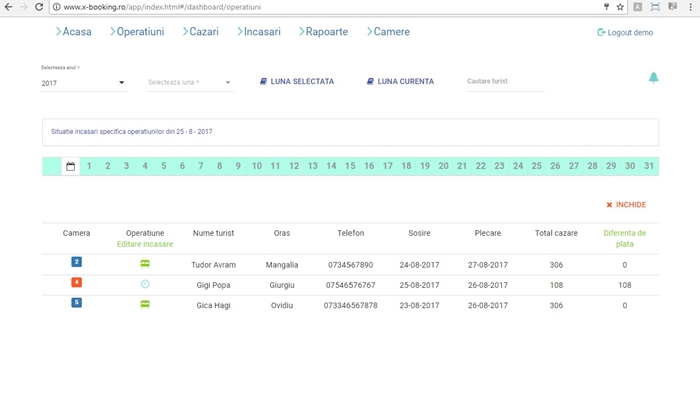Image resolution: width=700 pixels, height=401 pixels.
Task: Close the panel with INCHIDE
Action: [x=626, y=205]
